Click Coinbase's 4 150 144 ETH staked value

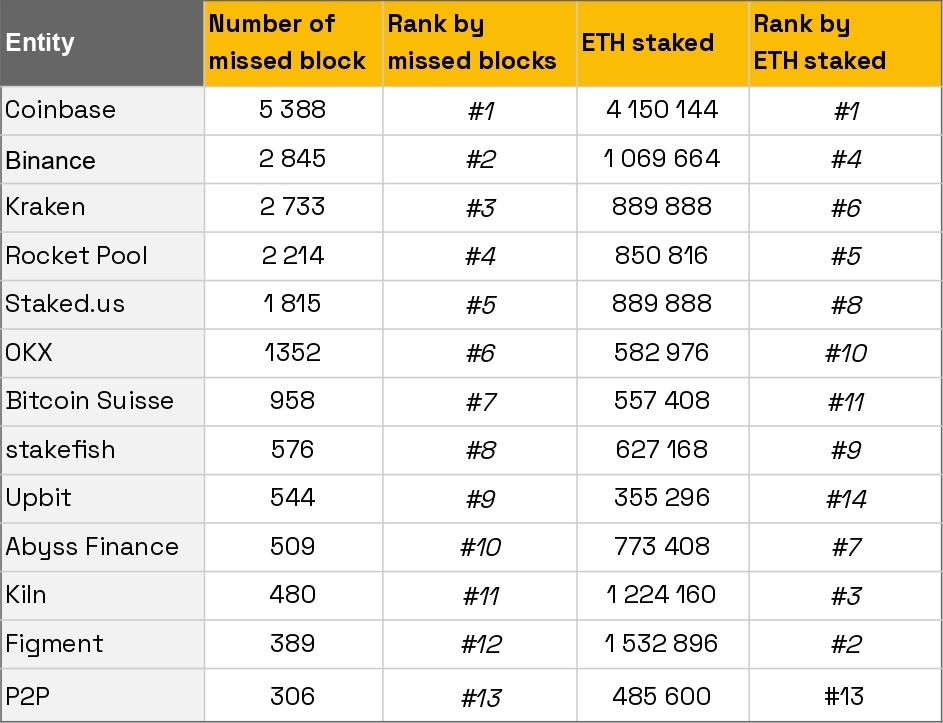pyautogui.click(x=662, y=109)
